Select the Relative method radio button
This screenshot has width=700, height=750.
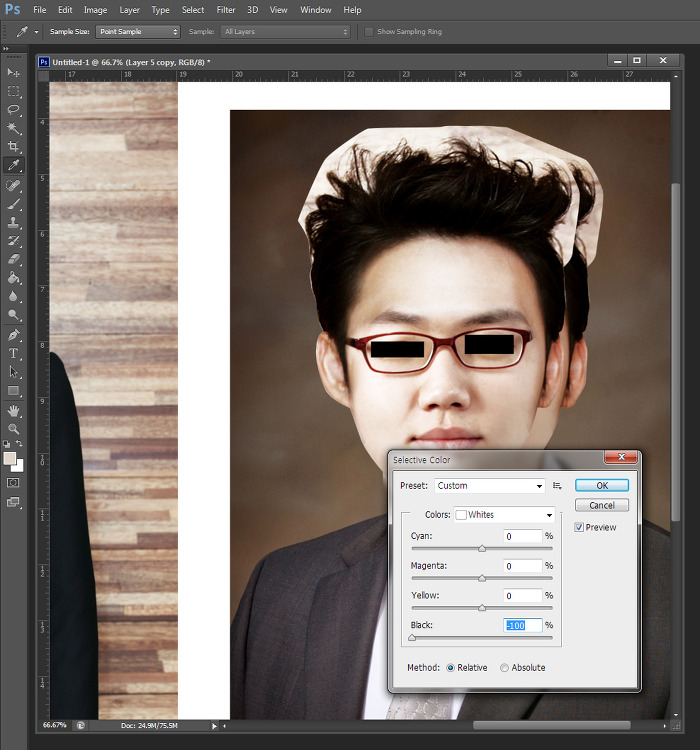pyautogui.click(x=451, y=668)
